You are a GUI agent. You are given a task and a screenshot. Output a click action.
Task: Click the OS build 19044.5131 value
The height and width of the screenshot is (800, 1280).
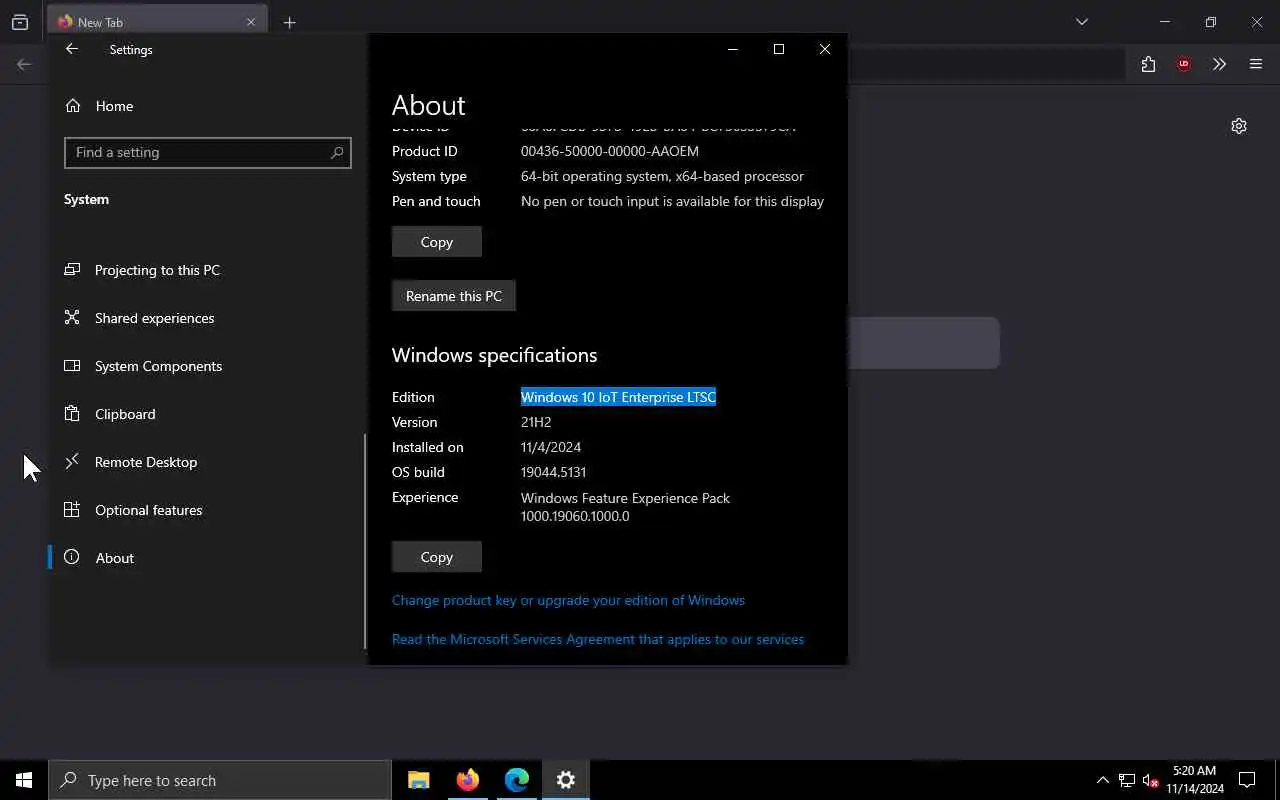tap(553, 472)
